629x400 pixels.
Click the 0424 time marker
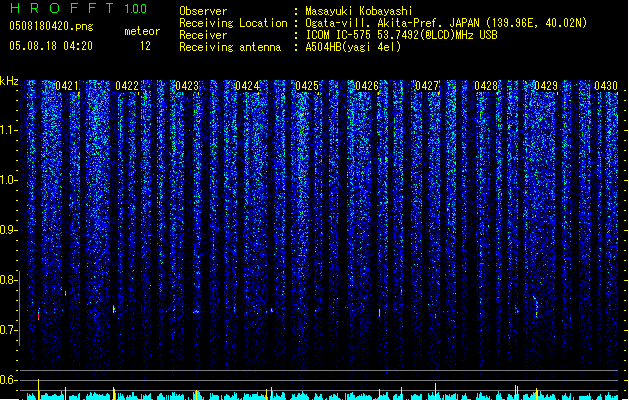(x=247, y=86)
